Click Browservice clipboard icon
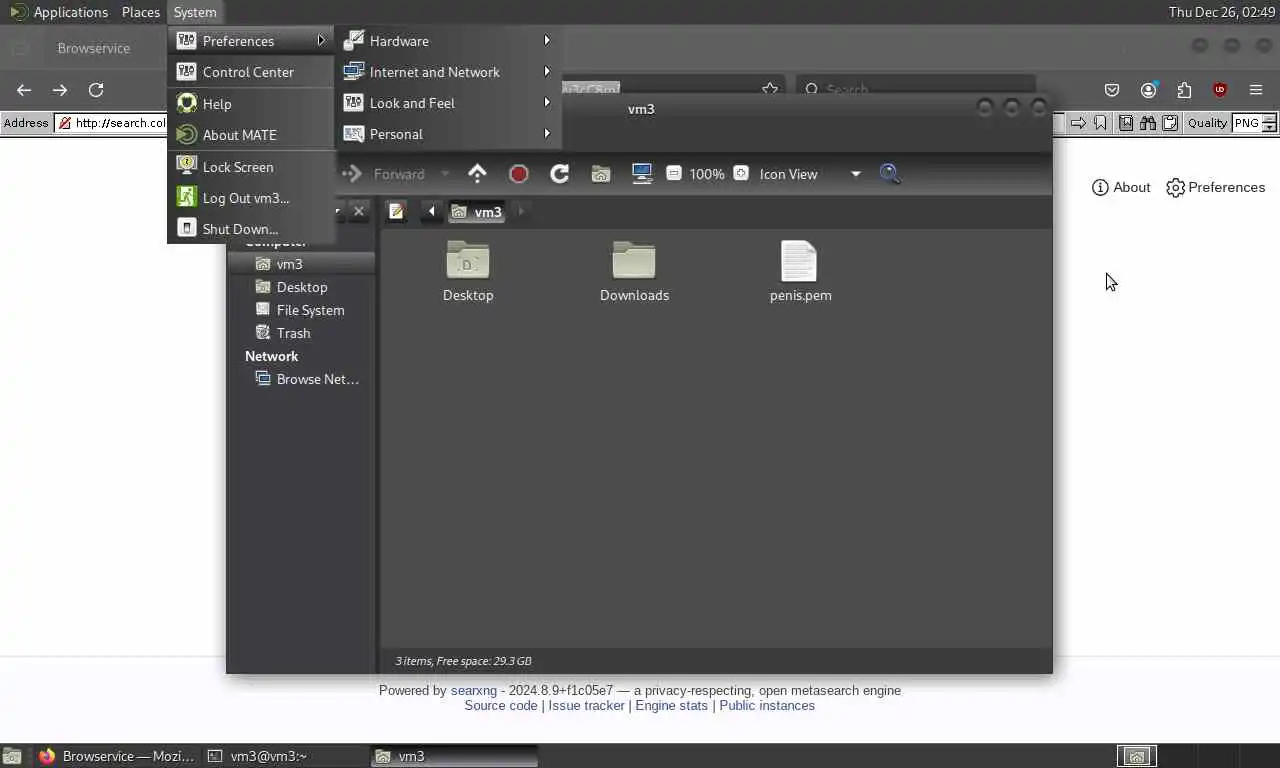 coord(1168,123)
